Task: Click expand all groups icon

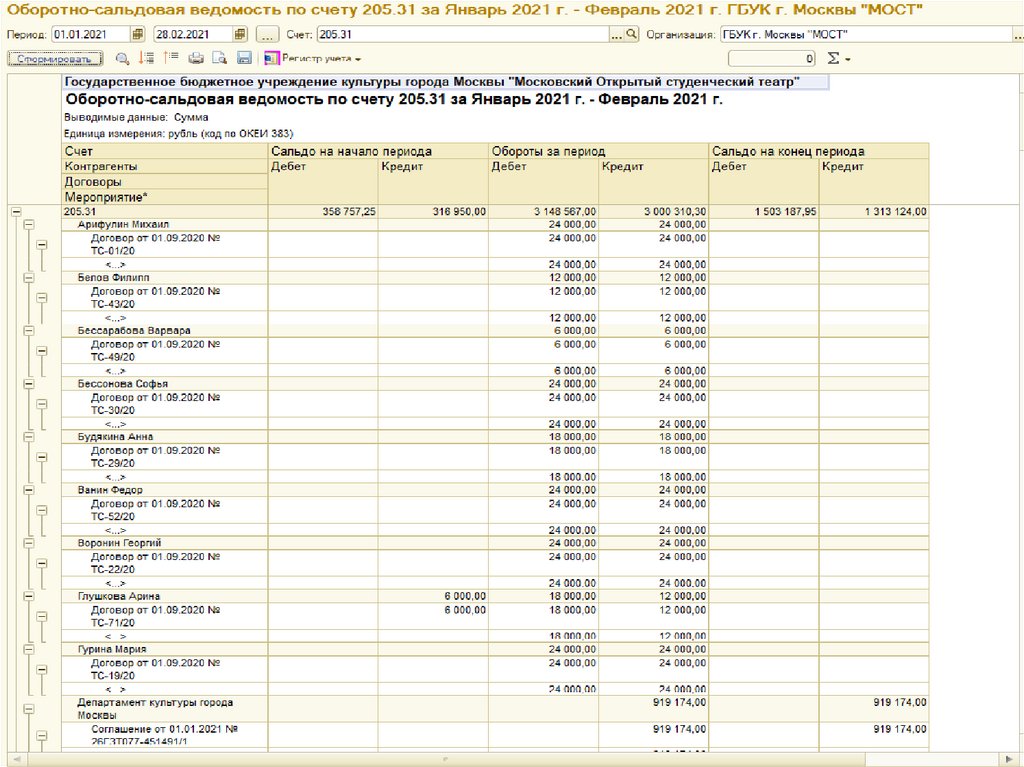Action: point(148,60)
